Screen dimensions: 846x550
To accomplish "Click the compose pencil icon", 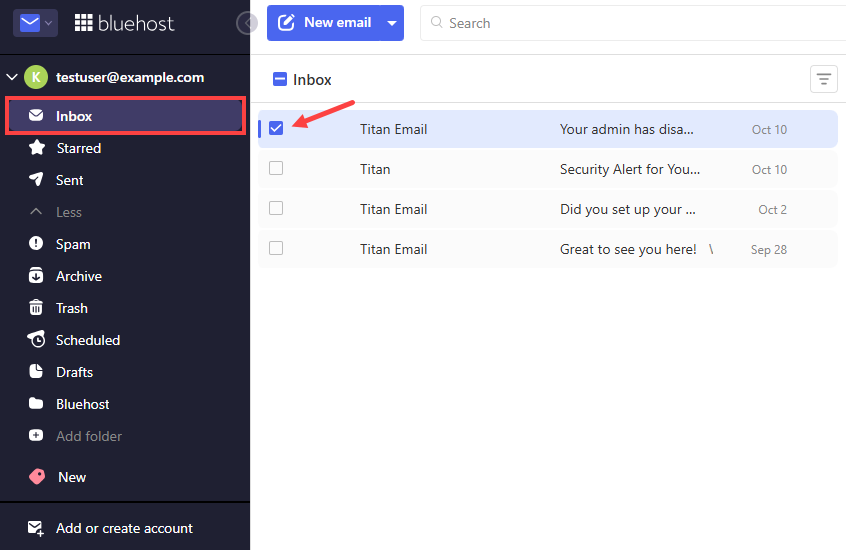I will 286,23.
